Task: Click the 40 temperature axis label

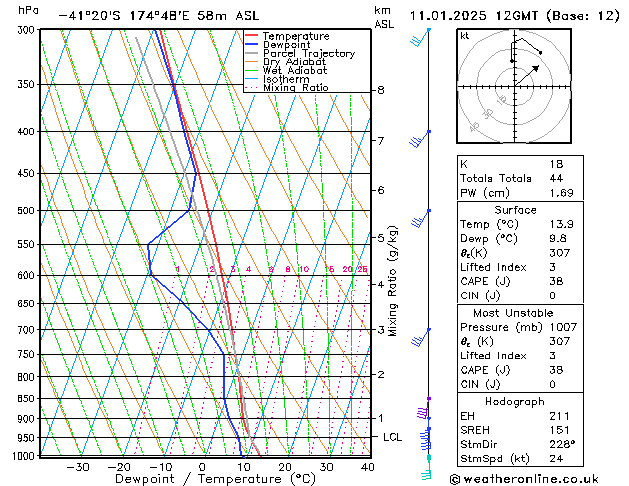Action: [x=367, y=467]
